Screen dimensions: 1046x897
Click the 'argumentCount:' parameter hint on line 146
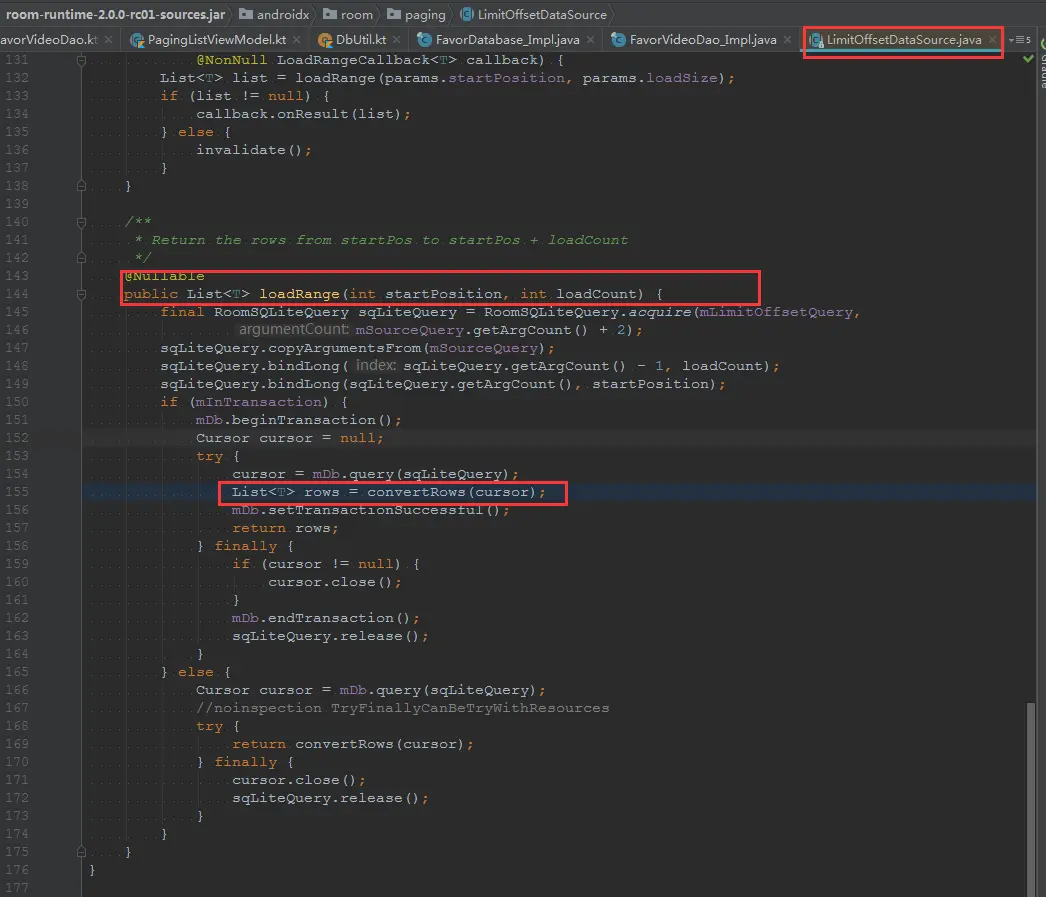(294, 329)
